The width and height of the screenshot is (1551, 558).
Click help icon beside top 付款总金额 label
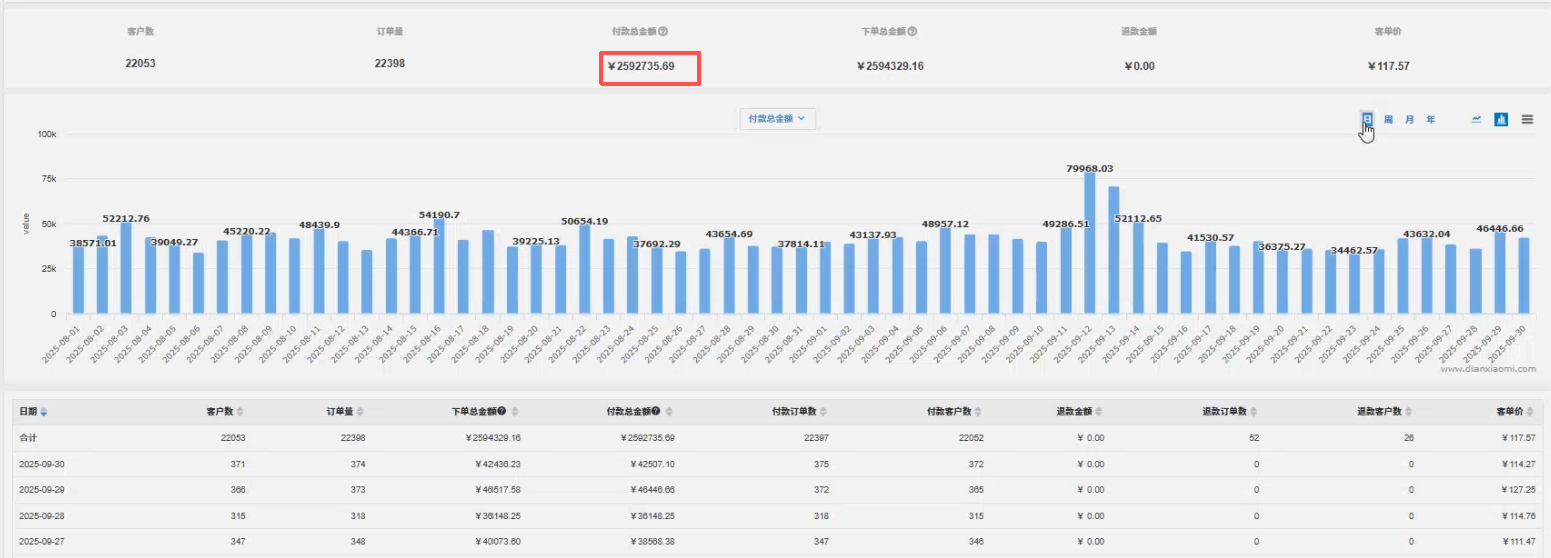pos(664,32)
